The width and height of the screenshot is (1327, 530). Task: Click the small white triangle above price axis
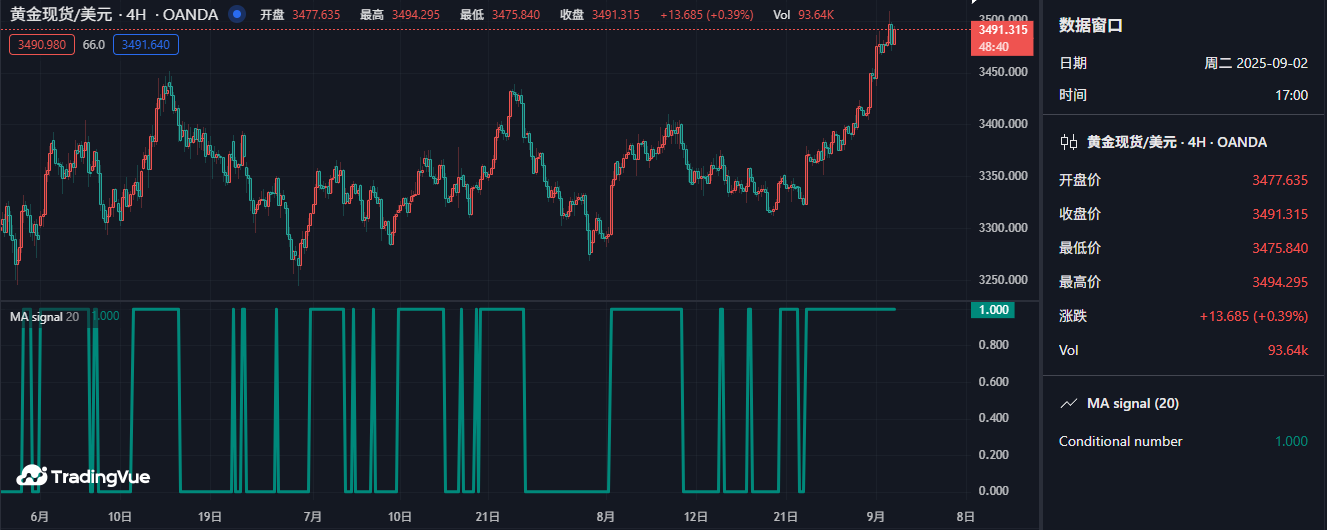(x=976, y=3)
